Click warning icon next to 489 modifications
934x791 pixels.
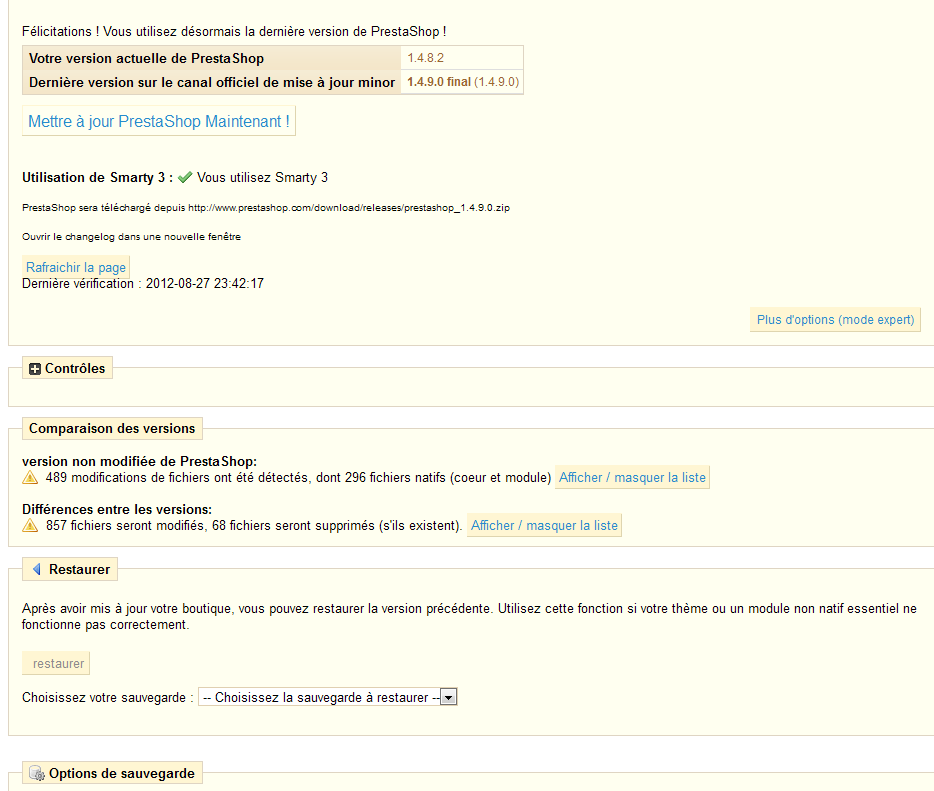[30, 478]
